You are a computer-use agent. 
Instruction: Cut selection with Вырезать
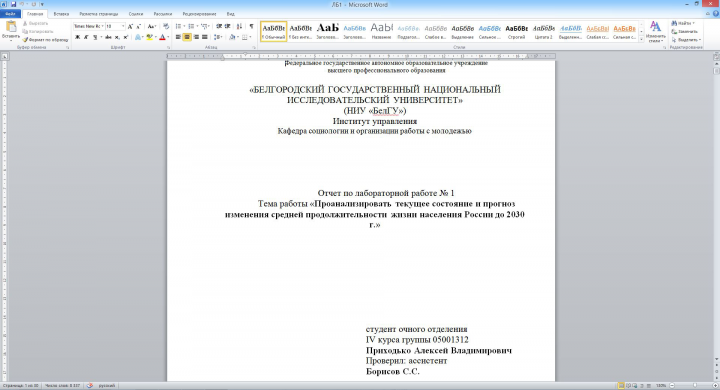coord(35,23)
